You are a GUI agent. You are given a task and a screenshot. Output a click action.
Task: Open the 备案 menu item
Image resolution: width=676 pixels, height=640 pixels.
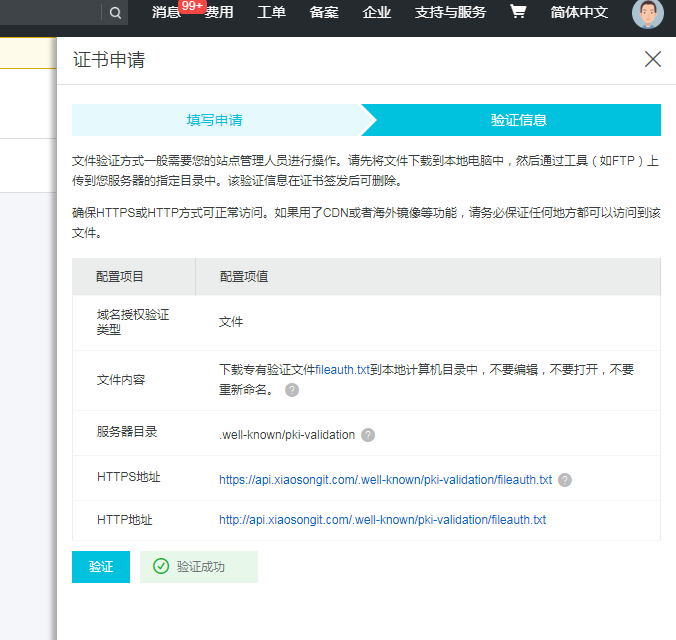point(324,13)
